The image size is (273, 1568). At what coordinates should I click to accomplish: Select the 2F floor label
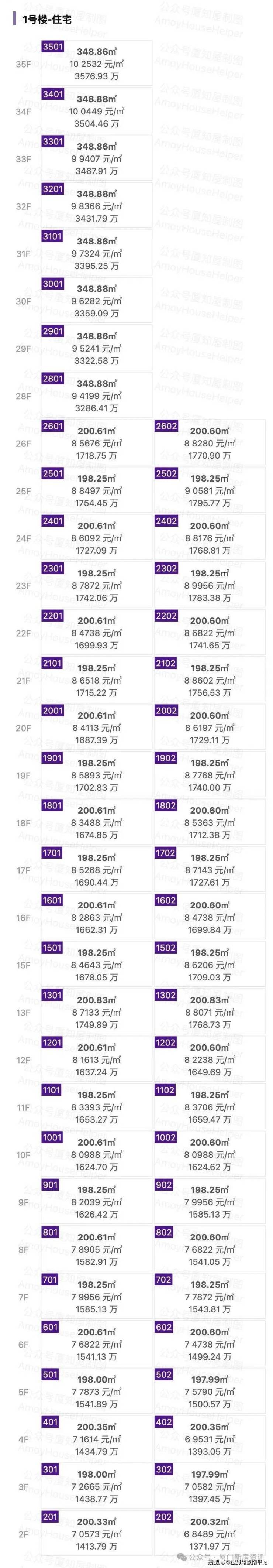[x=23, y=1534]
